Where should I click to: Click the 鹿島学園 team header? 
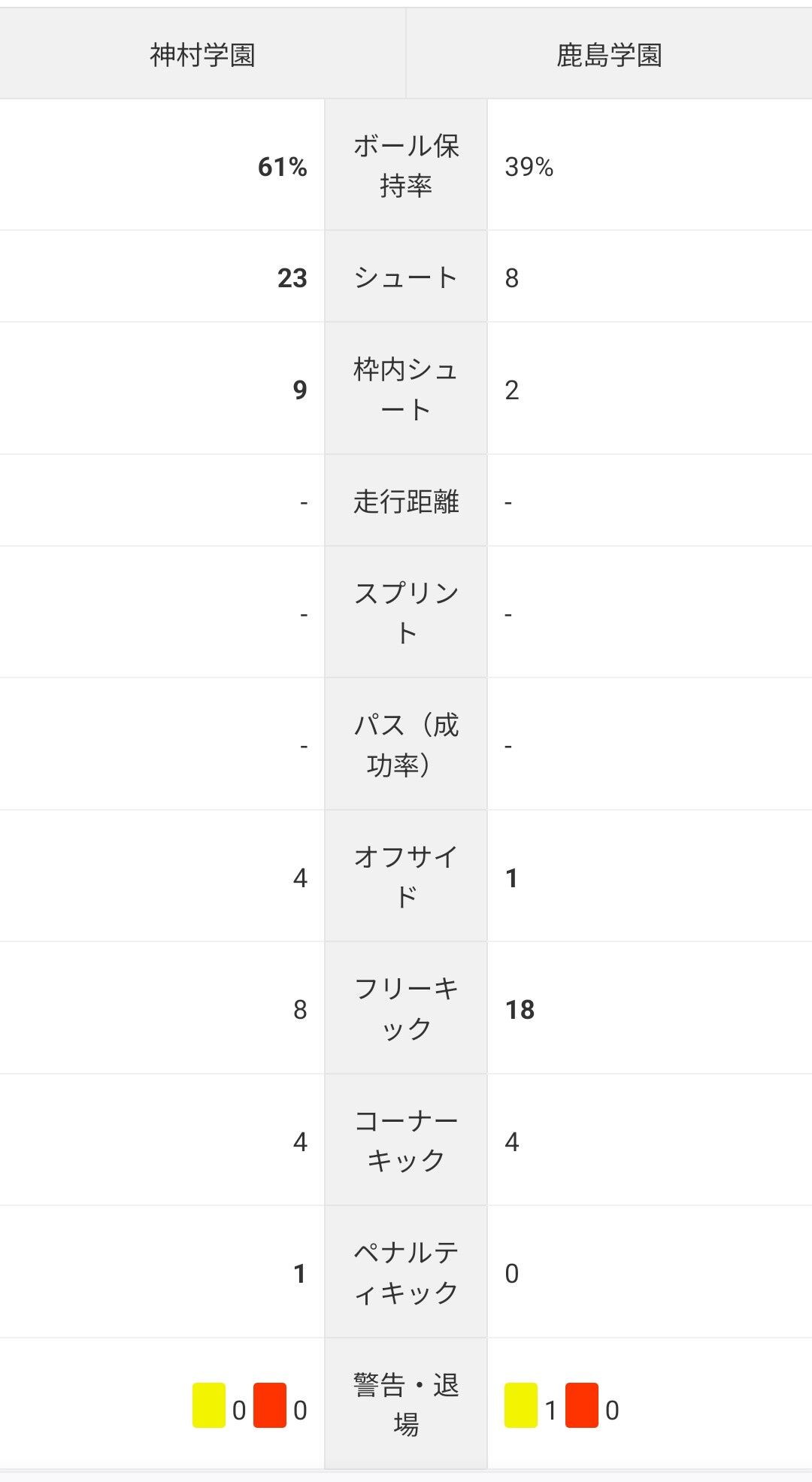pos(609,55)
